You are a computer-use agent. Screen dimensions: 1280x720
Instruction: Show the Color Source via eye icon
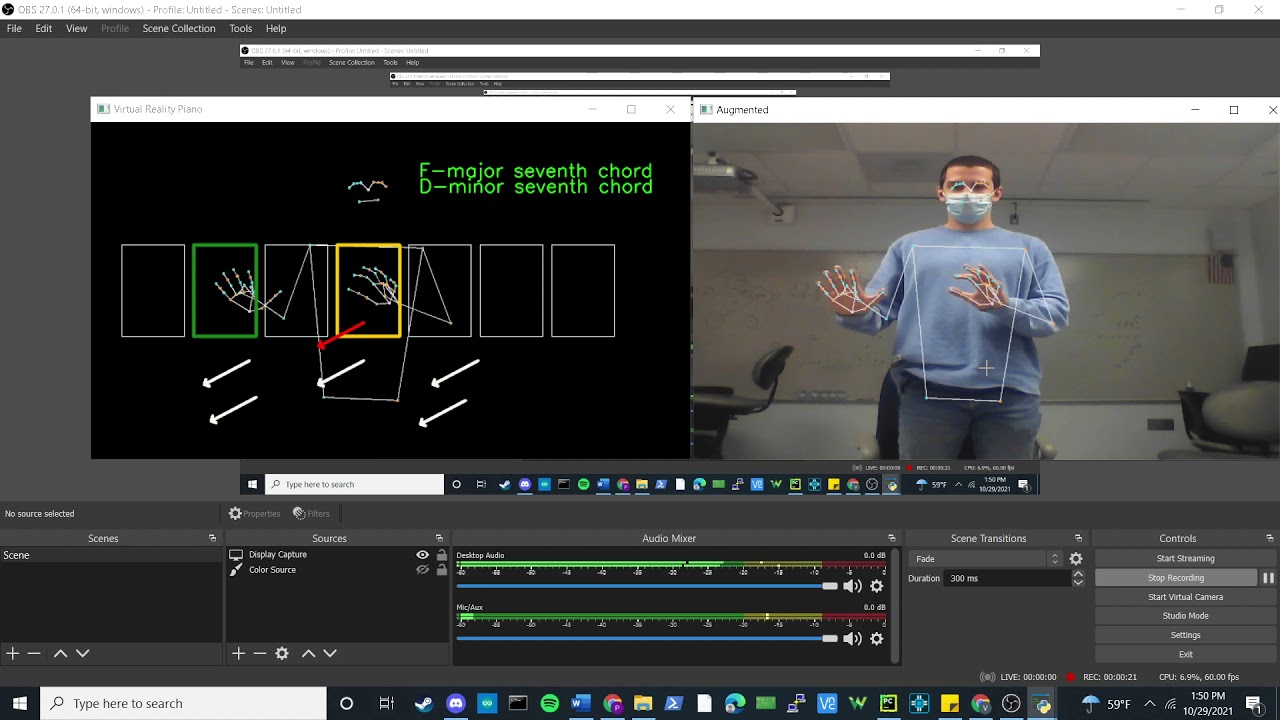(x=422, y=570)
